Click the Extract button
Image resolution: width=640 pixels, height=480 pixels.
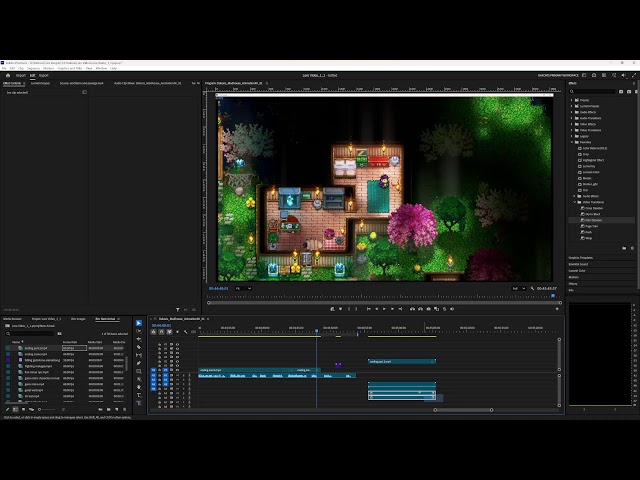420,309
